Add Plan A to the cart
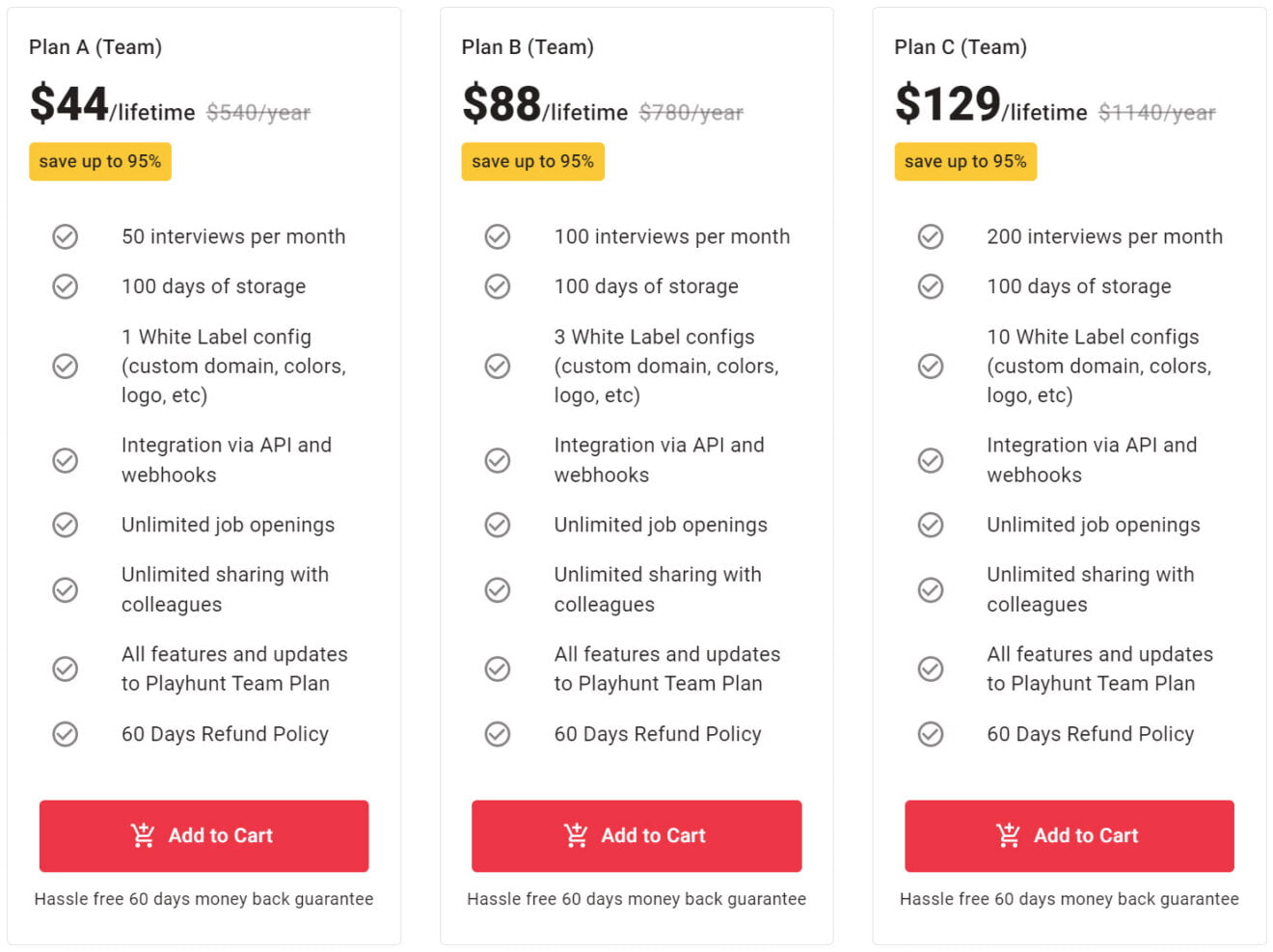Screen dimensions: 1273x952 click(x=203, y=835)
